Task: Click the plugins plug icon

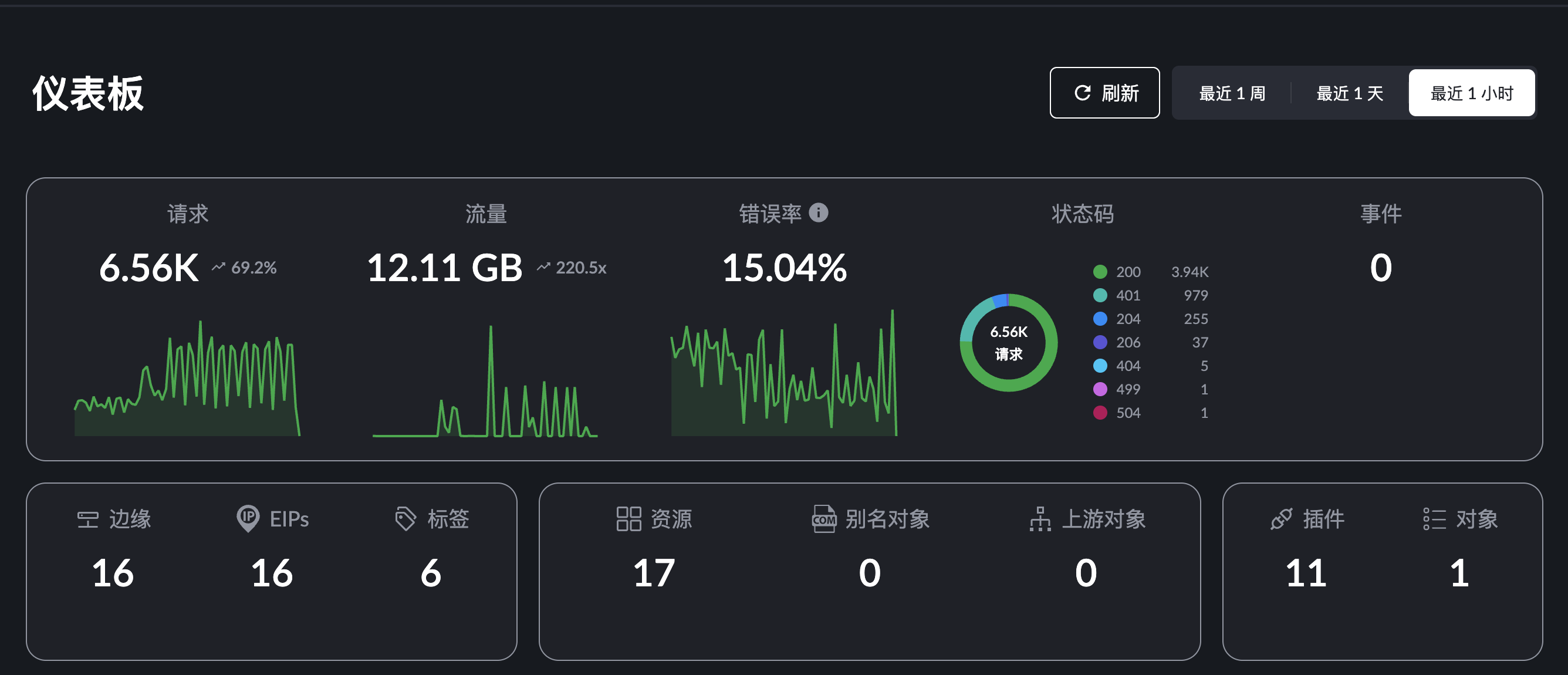Action: 1281,519
